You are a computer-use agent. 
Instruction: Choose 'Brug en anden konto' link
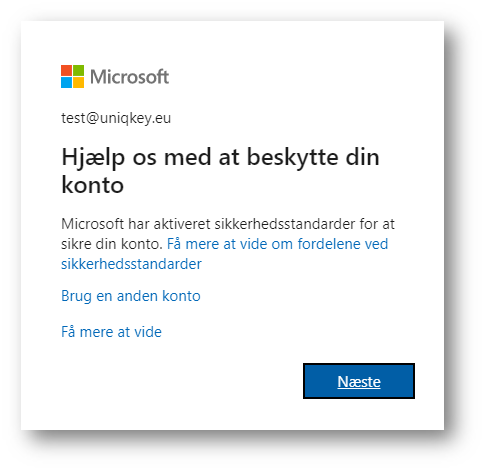(131, 296)
